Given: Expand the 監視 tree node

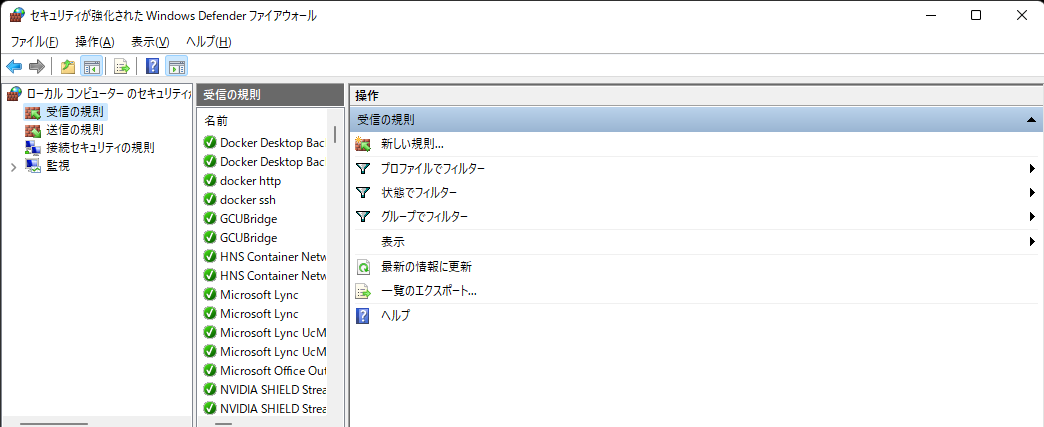Looking at the screenshot, I should pyautogui.click(x=13, y=167).
